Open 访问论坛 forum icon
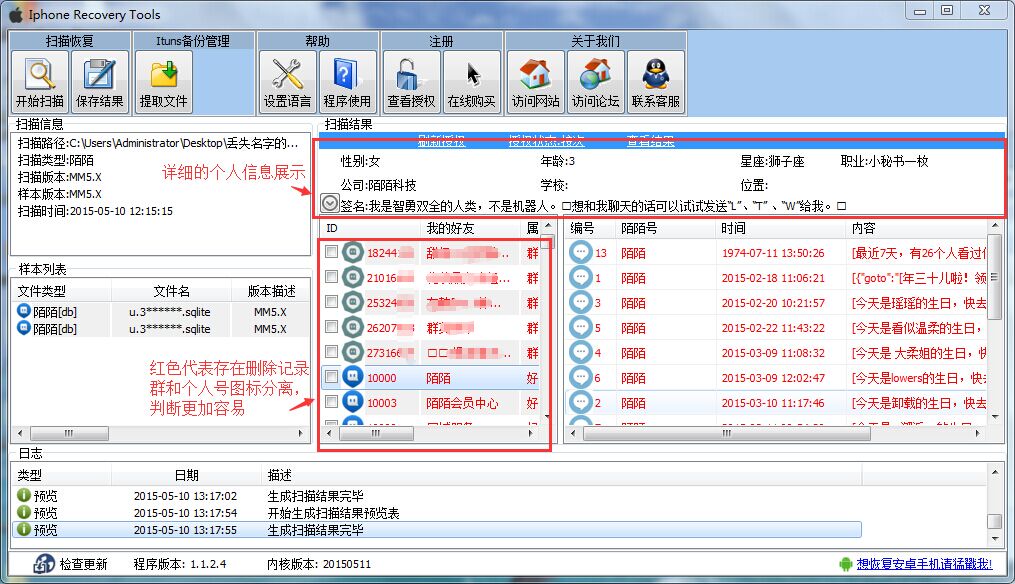 coord(596,82)
